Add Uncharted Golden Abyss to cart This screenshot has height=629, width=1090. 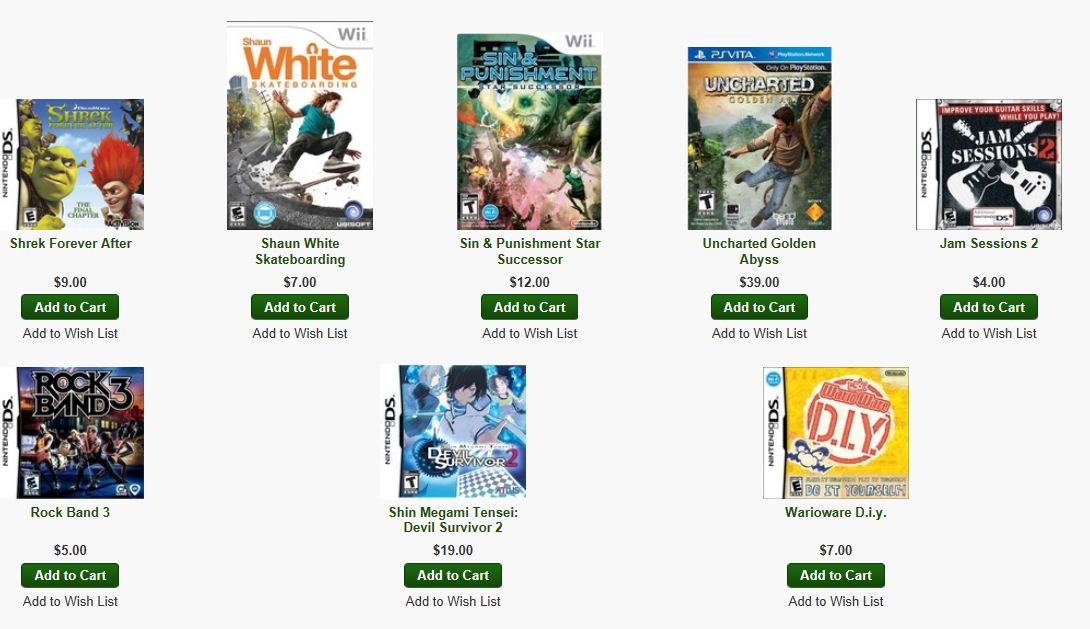click(759, 307)
